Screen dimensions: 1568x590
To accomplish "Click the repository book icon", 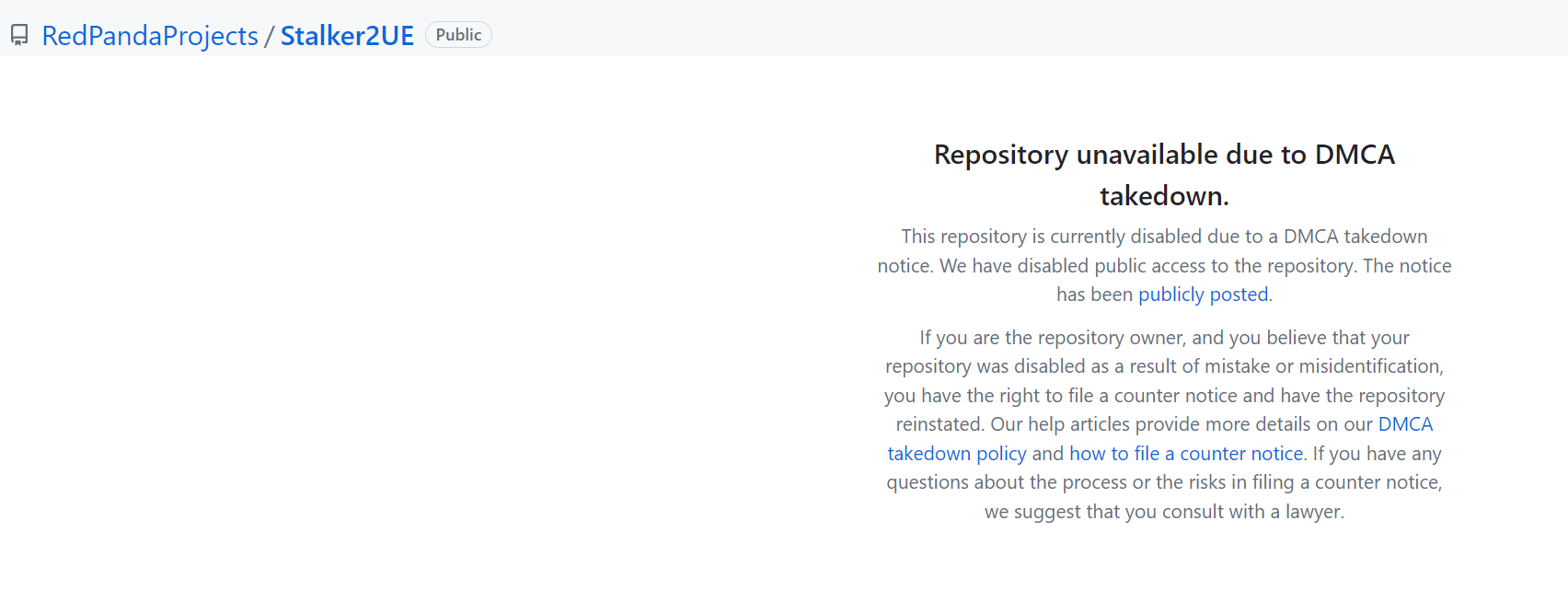I will click(19, 36).
